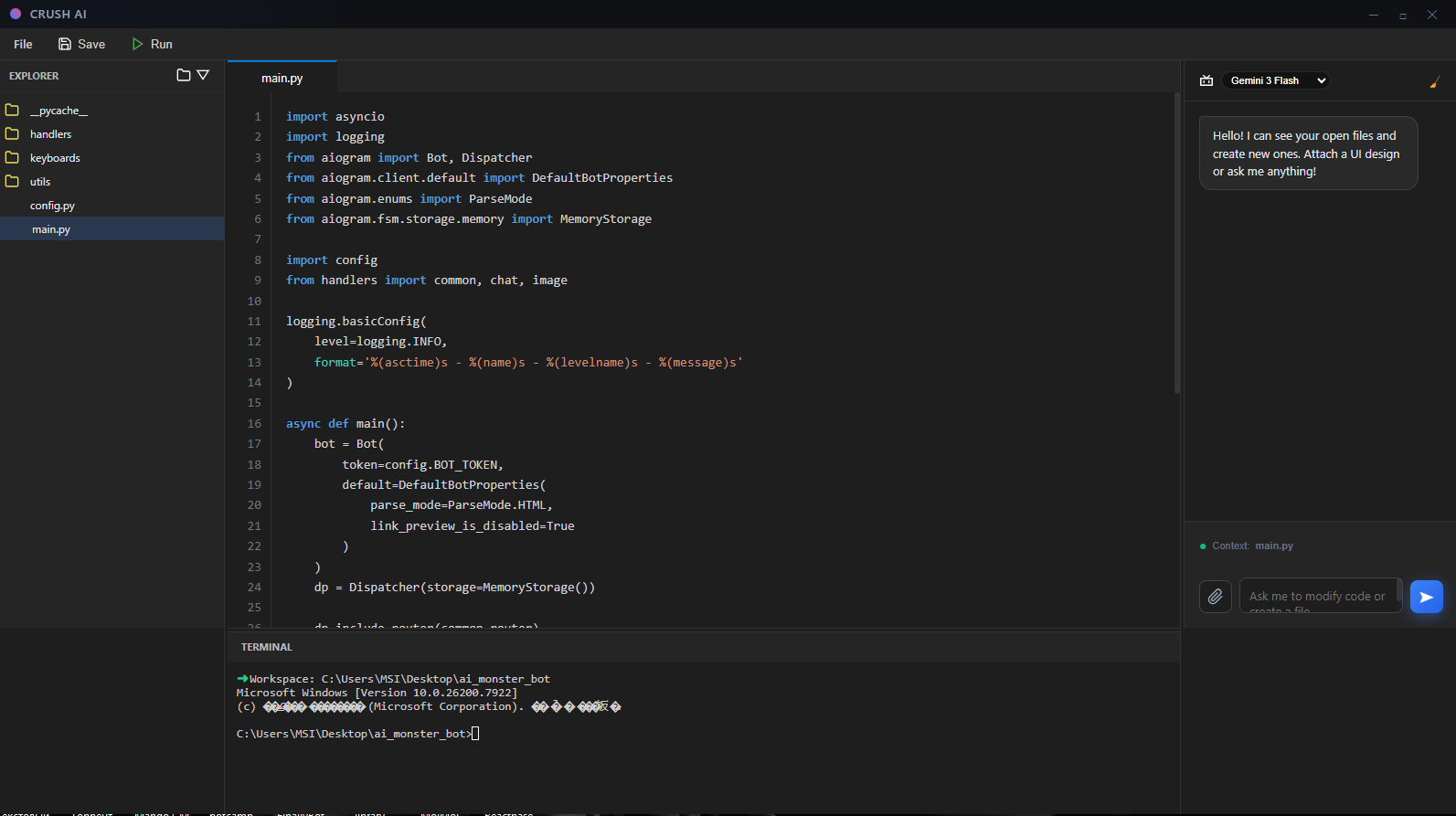The height and width of the screenshot is (816, 1456).
Task: Open config.py in the Explorer
Action: [x=52, y=206]
